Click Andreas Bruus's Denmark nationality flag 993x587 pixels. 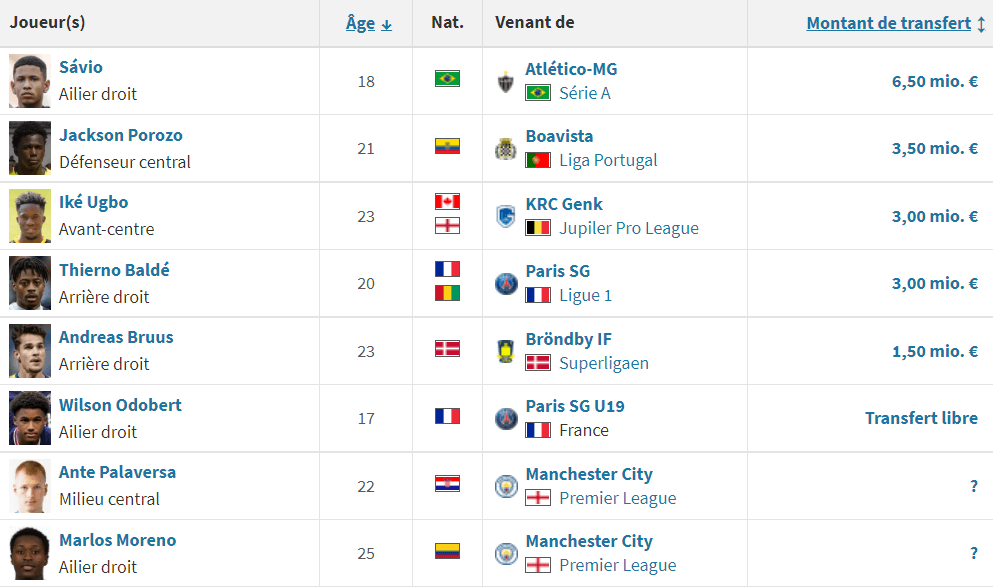click(x=447, y=348)
